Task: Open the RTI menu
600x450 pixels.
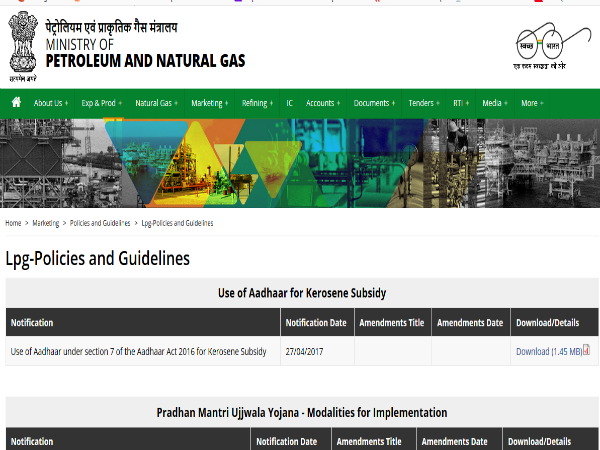Action: tap(460, 103)
